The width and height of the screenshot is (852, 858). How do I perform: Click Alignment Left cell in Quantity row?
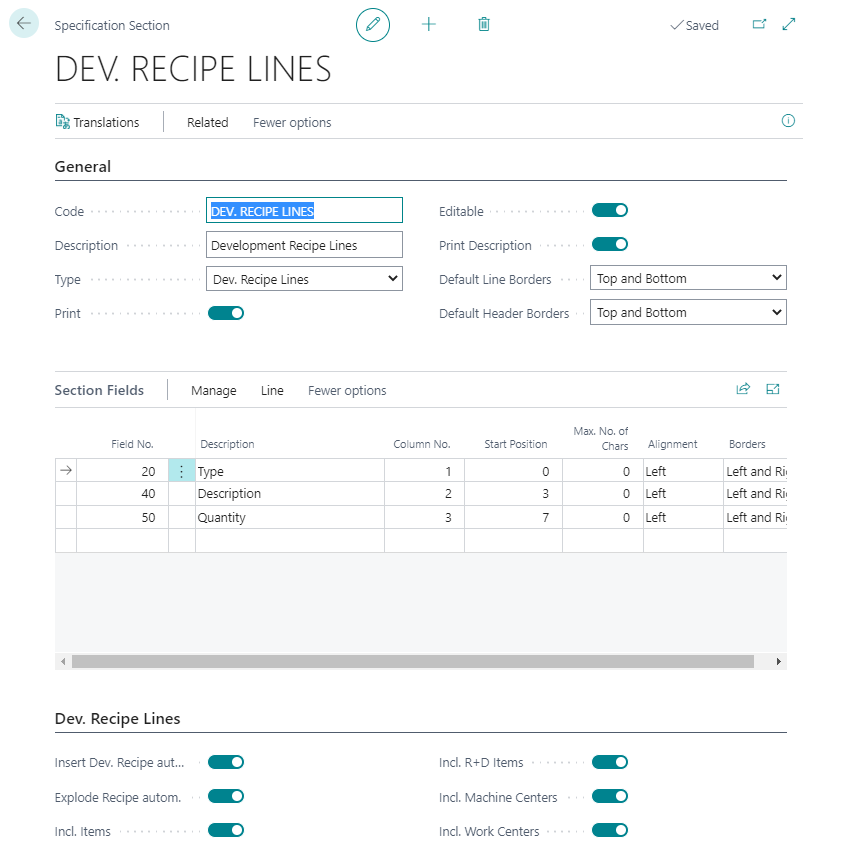(x=683, y=517)
